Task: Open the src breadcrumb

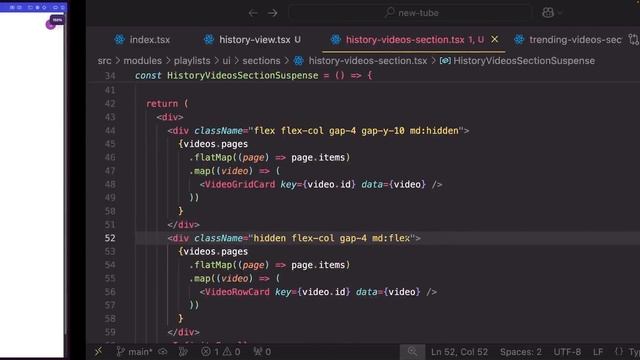Action: 104,61
